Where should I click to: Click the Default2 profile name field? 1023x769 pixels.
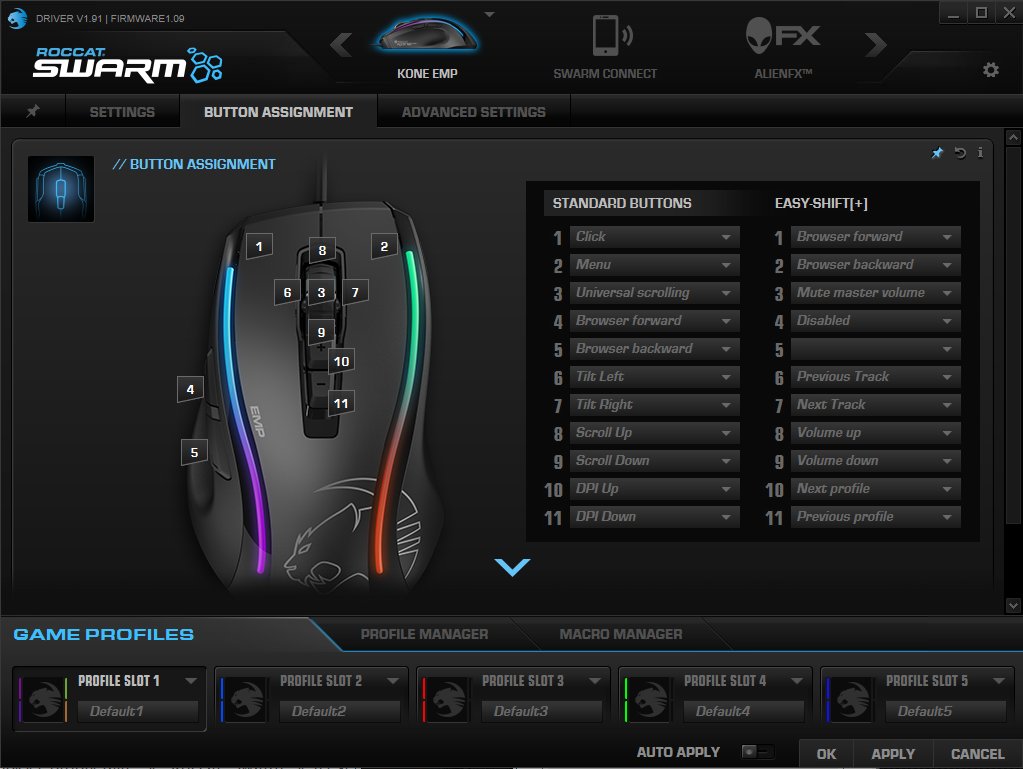point(340,711)
